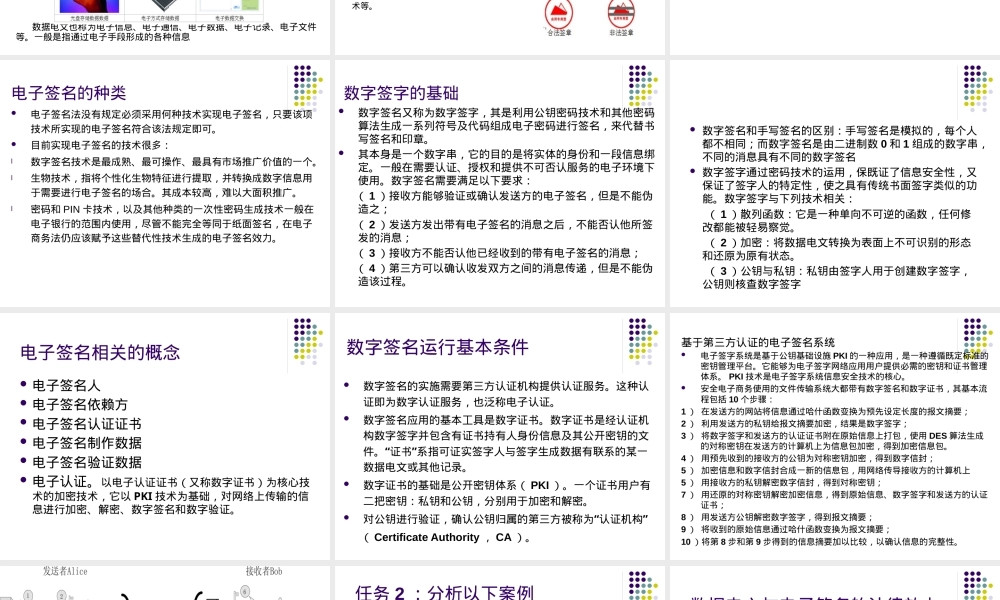Select the slide titled 基于第三方认证的电子签名系统
Viewport: 1000px width, 600px height.
[835, 437]
